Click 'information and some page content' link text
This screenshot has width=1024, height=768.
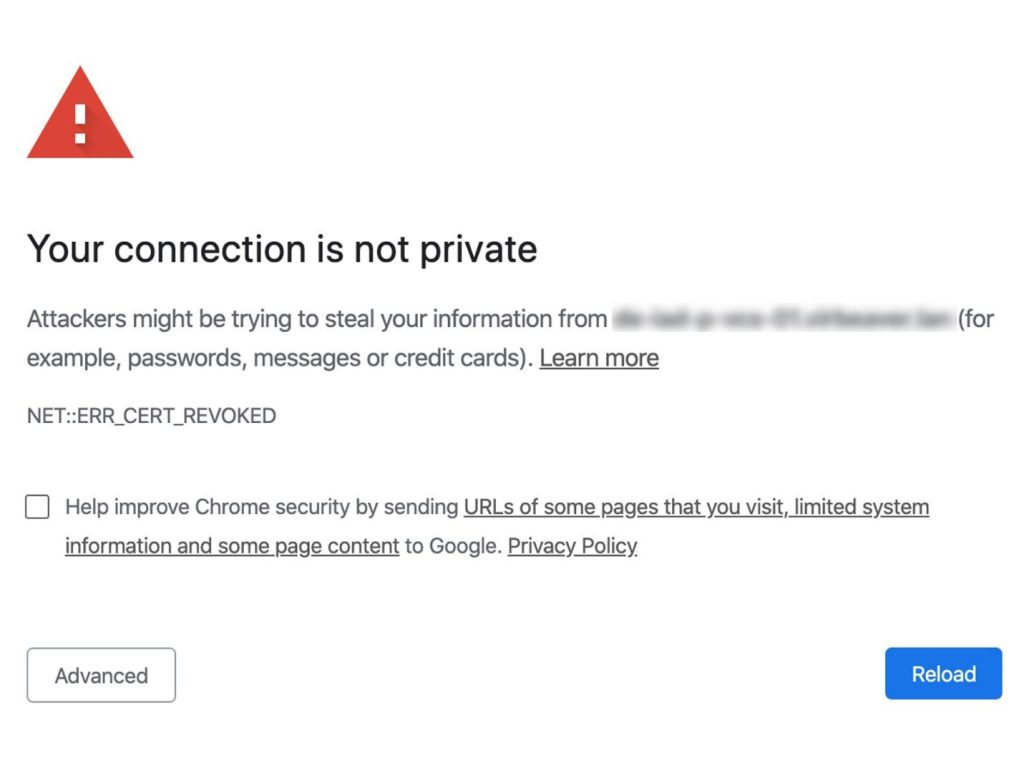tap(232, 546)
